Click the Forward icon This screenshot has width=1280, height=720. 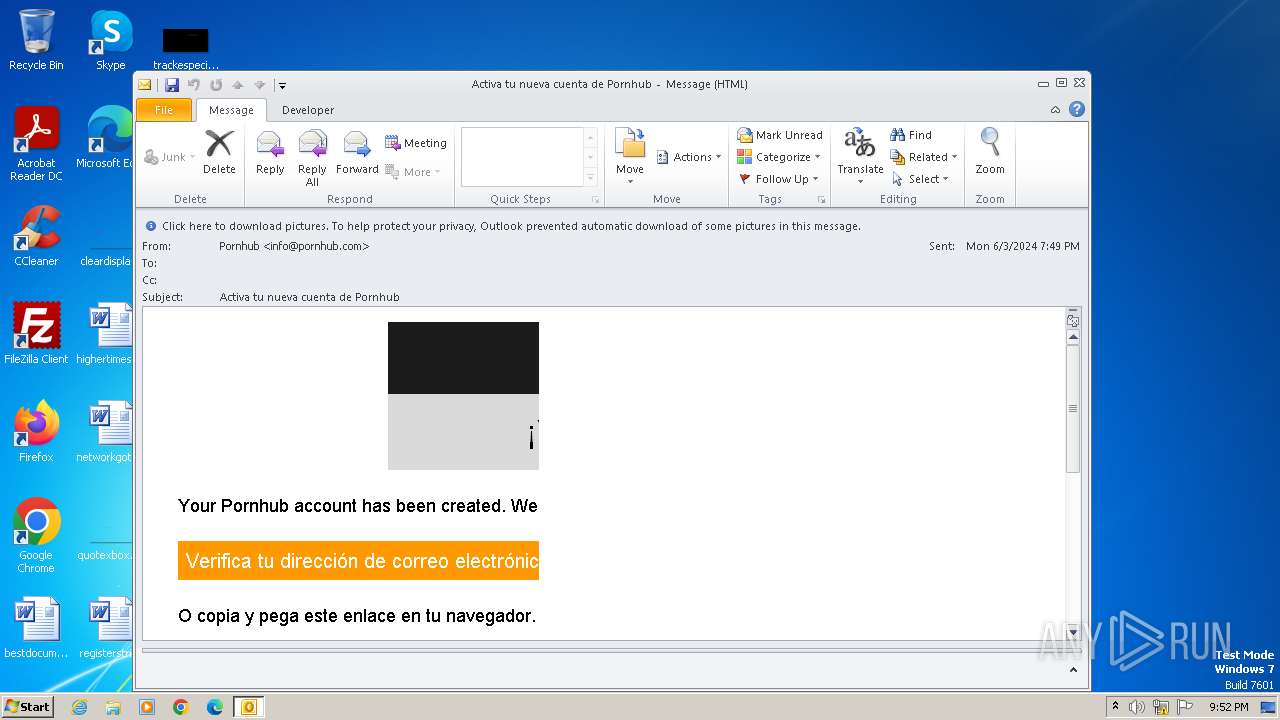click(x=357, y=152)
